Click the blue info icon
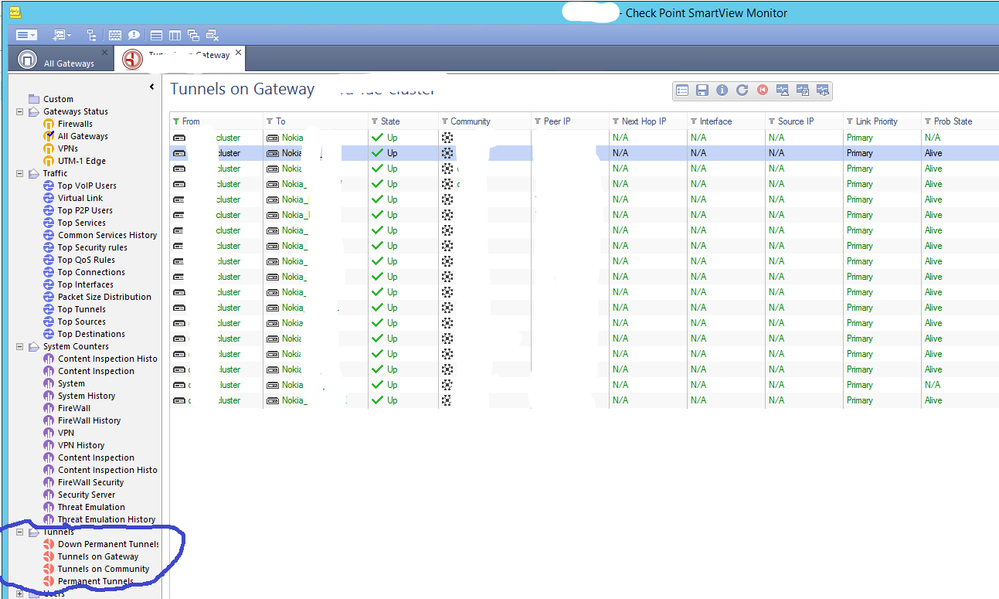Image resolution: width=999 pixels, height=599 pixels. 722,90
